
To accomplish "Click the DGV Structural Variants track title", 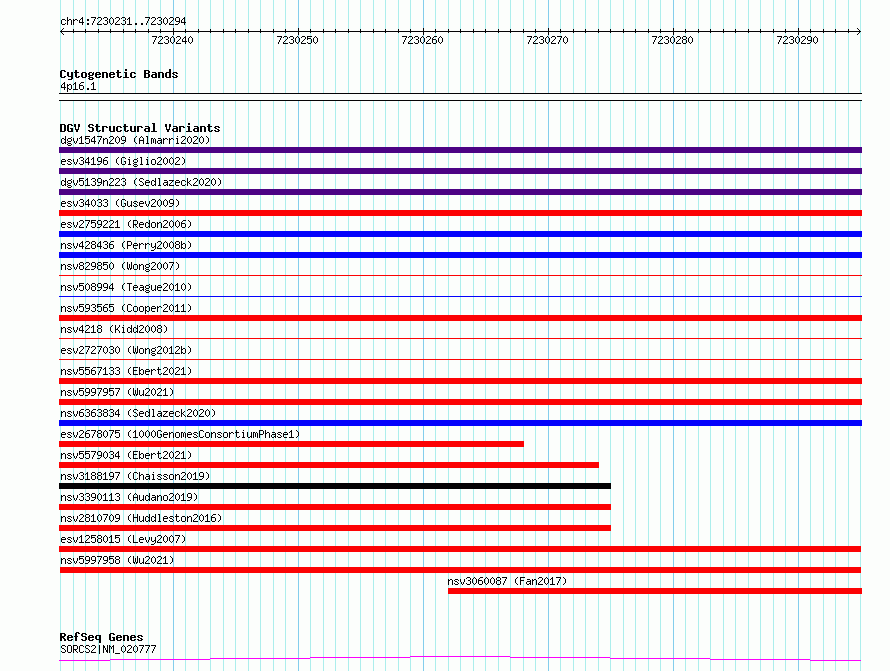I will [x=140, y=128].
